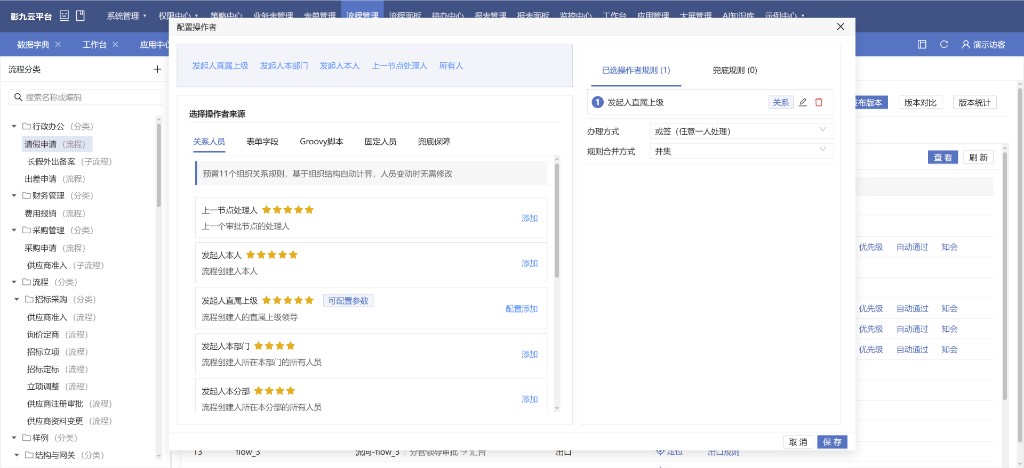
Task: Click the 版本统计 button behind dialog
Action: click(x=974, y=102)
